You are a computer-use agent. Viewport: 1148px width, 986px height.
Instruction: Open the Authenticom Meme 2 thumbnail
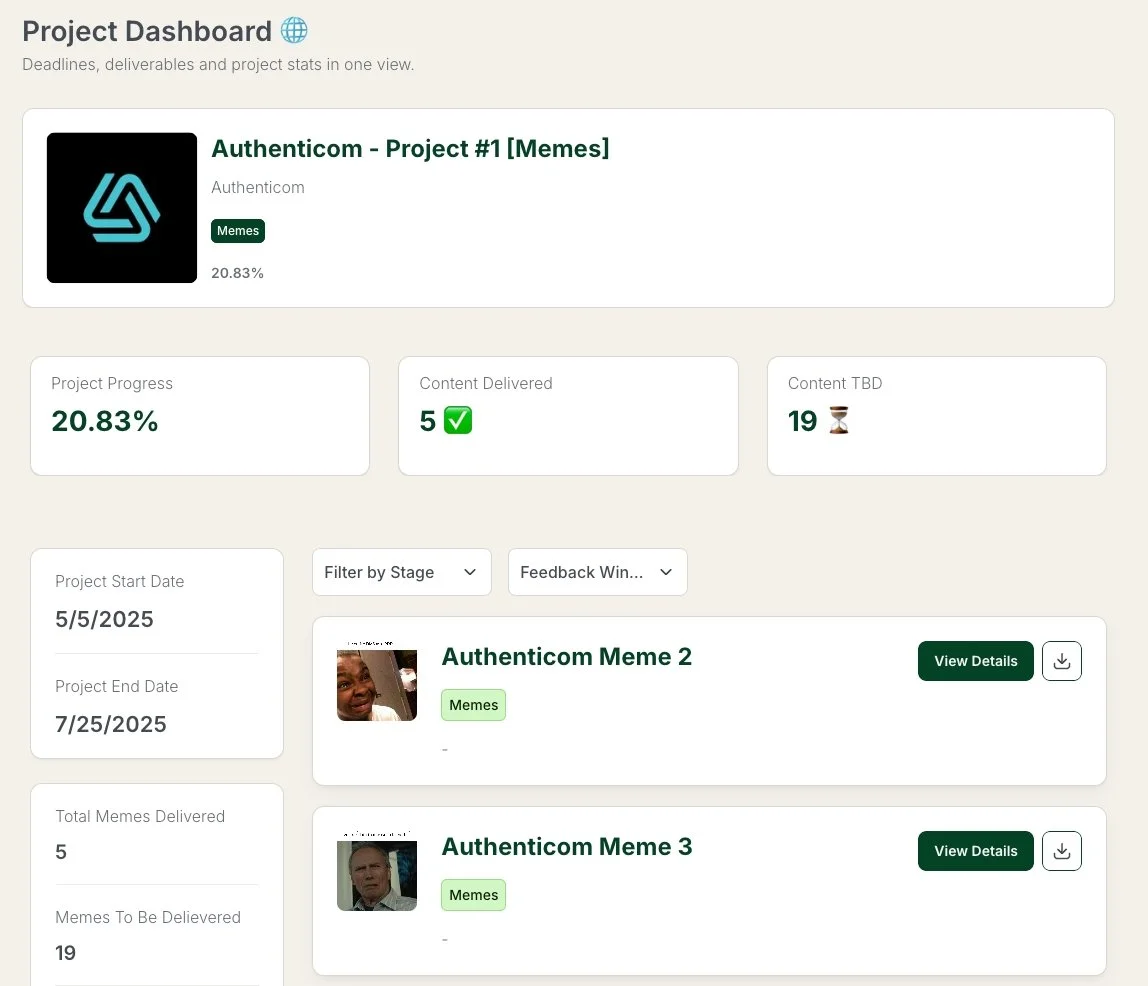pos(377,681)
